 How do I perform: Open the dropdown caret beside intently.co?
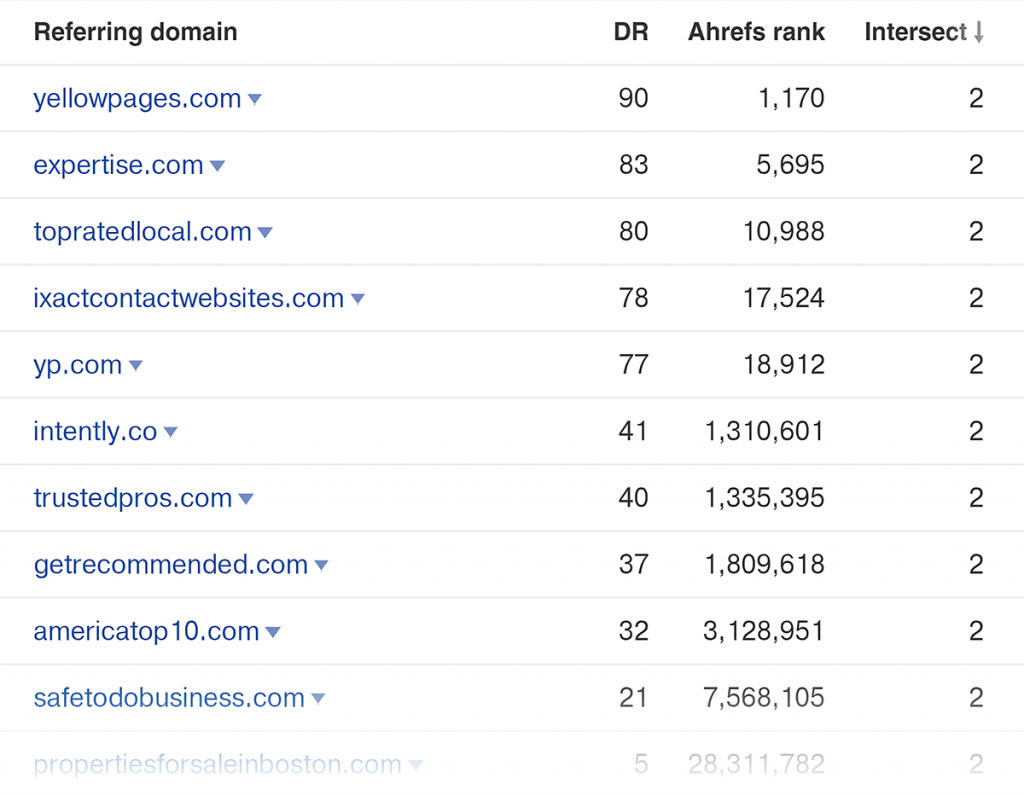[171, 432]
